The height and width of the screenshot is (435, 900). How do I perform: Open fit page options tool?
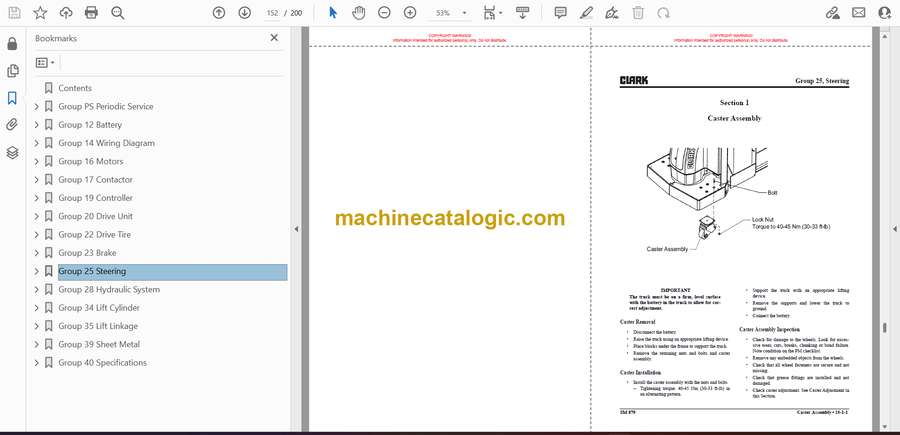[x=492, y=13]
